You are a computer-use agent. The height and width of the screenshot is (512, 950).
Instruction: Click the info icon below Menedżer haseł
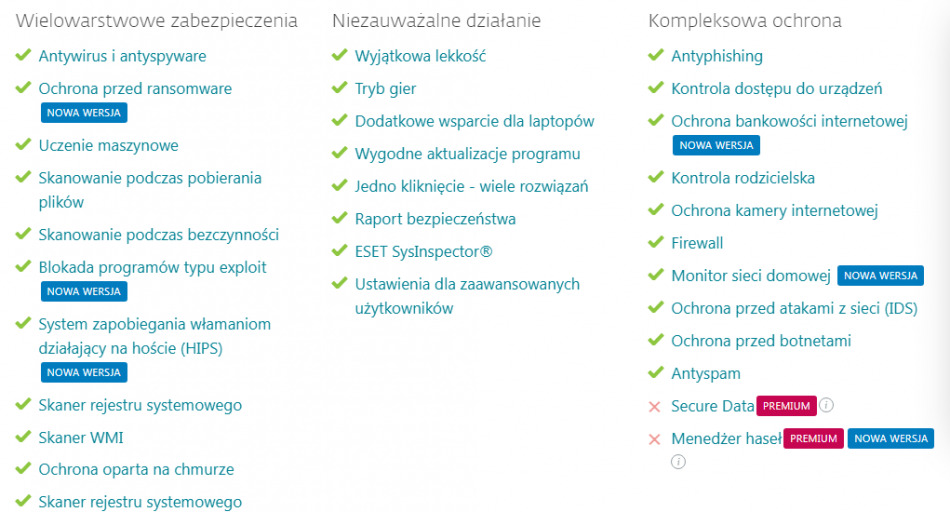click(679, 462)
